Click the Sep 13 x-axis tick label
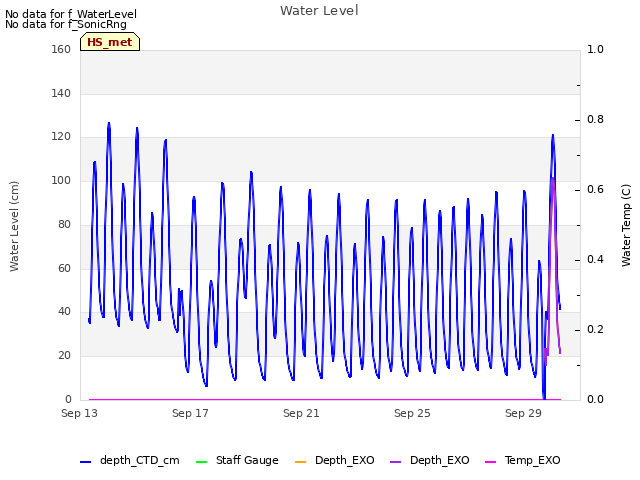 click(x=79, y=413)
